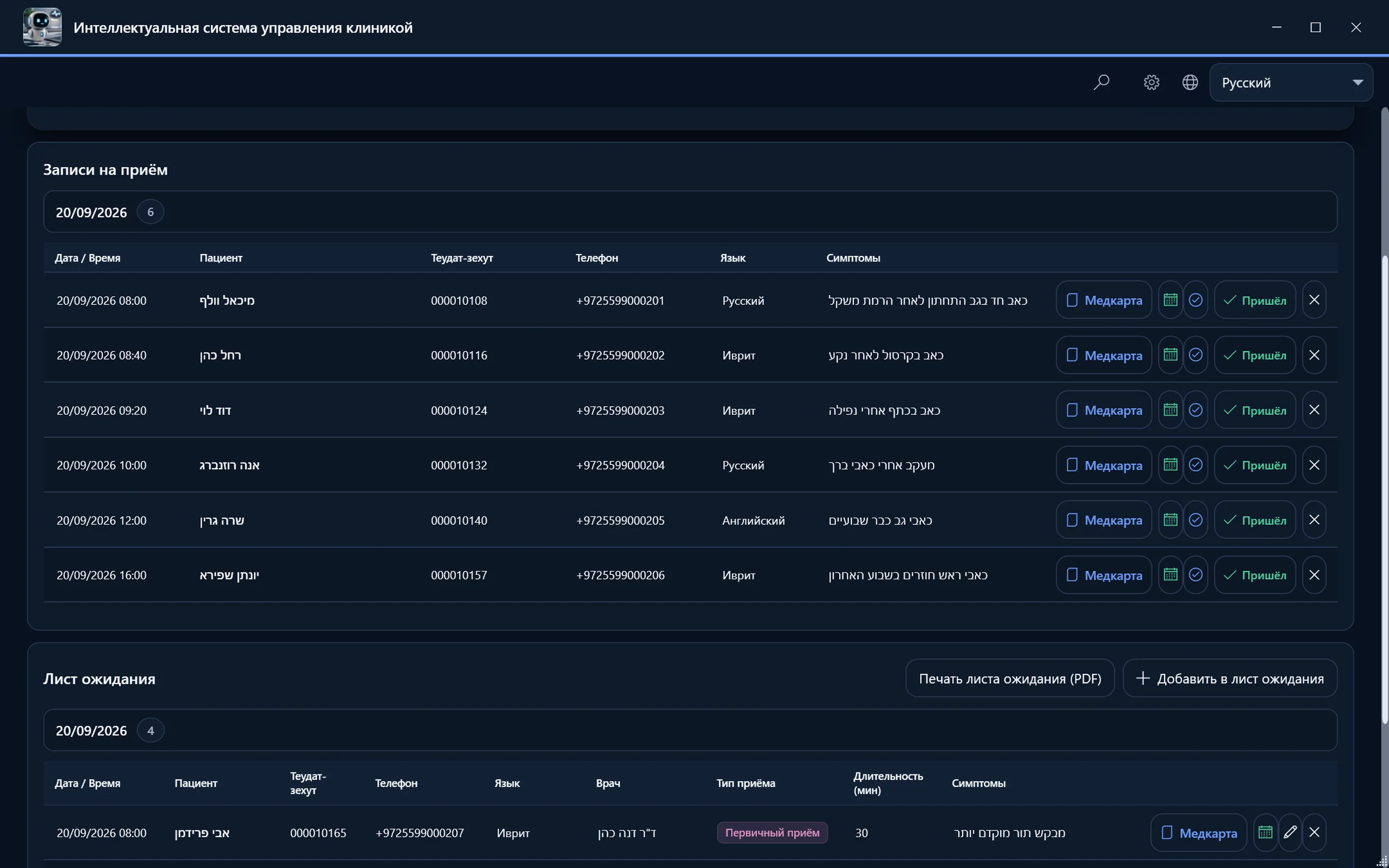The image size is (1389, 868).
Task: Open settings via the gear icon
Action: [1151, 82]
